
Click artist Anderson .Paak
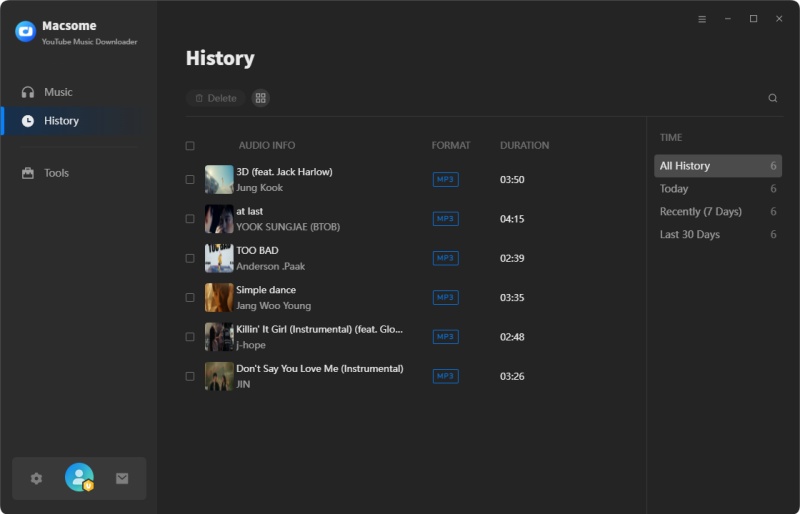pyautogui.click(x=270, y=266)
